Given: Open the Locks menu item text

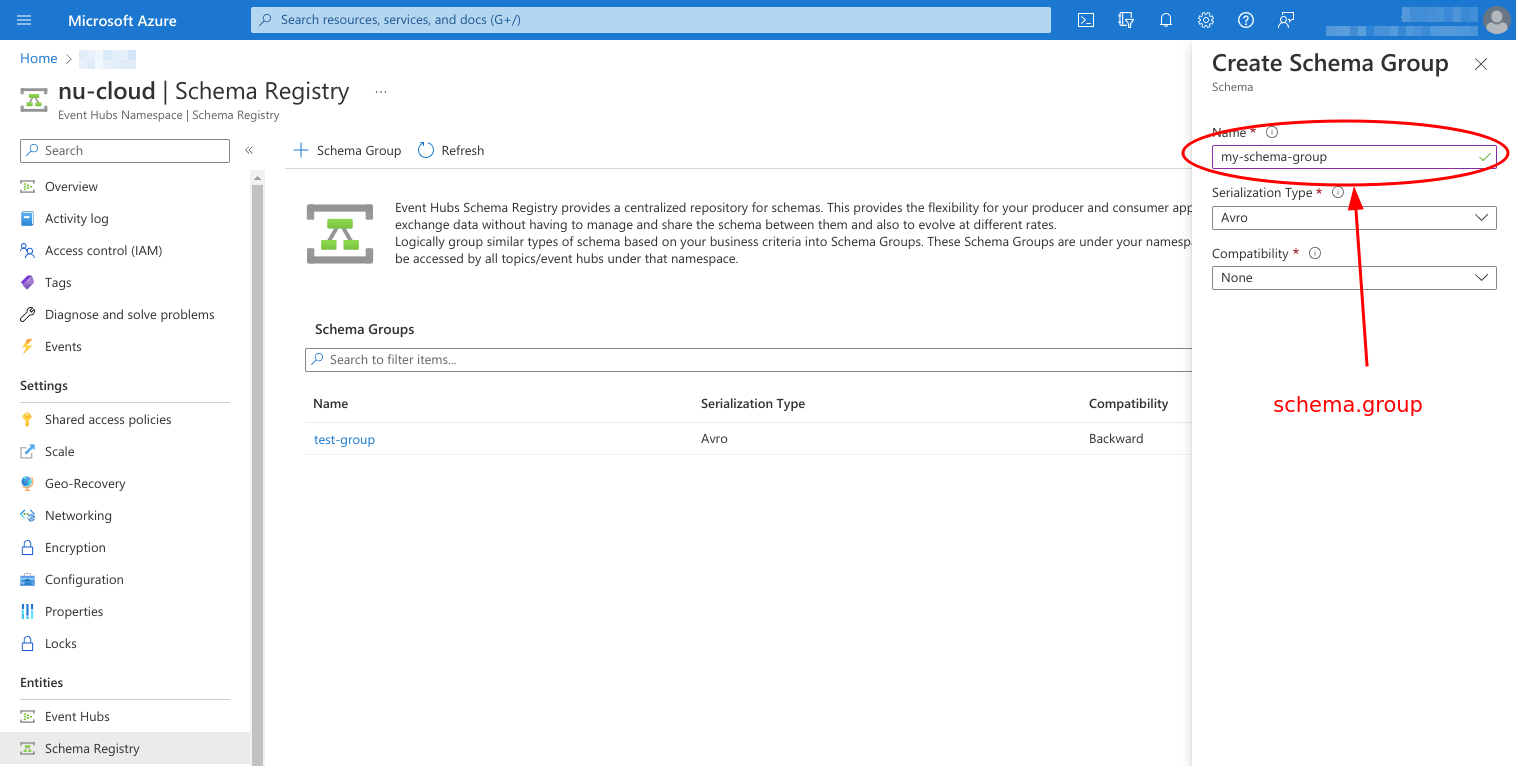Looking at the screenshot, I should coord(61,644).
